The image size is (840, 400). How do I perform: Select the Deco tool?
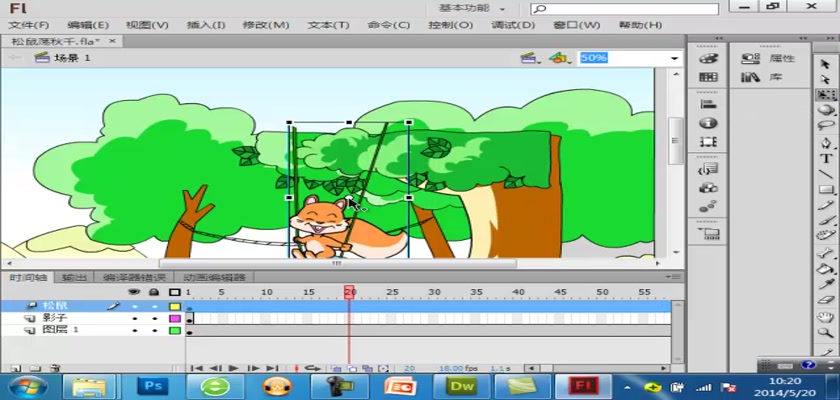coord(826,236)
